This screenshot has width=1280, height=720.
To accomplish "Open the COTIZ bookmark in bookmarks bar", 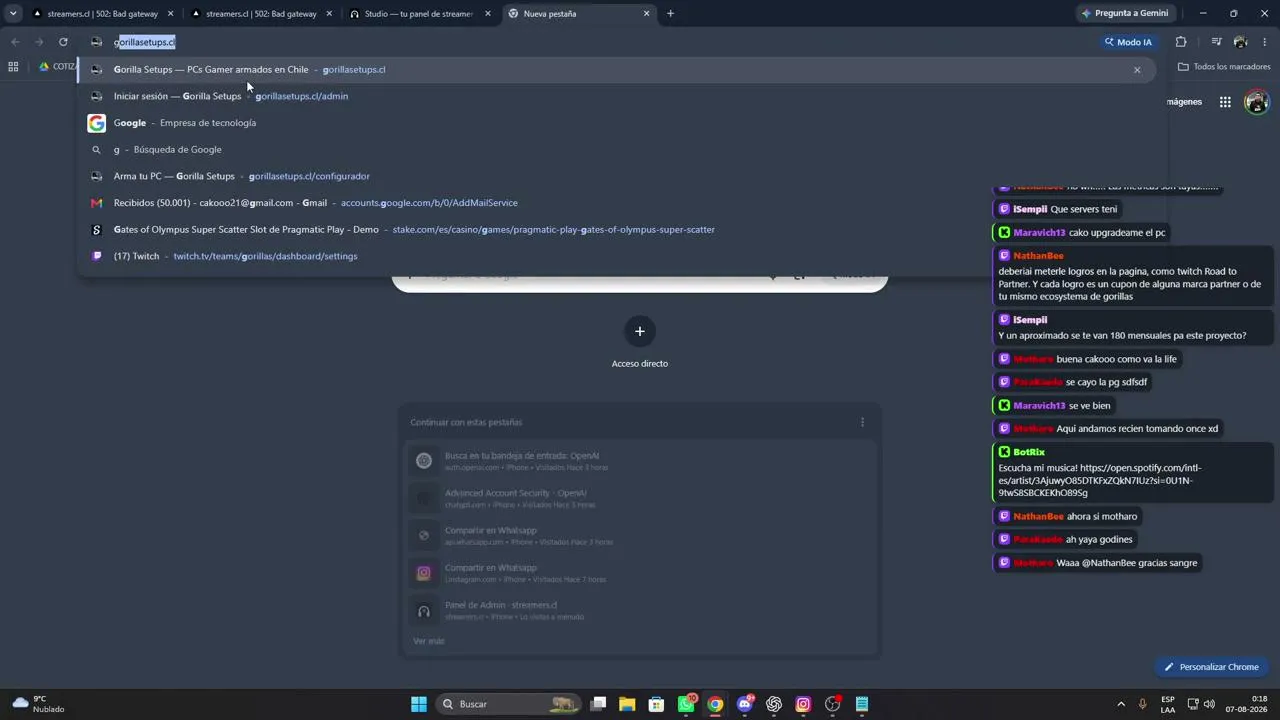I will [57, 67].
